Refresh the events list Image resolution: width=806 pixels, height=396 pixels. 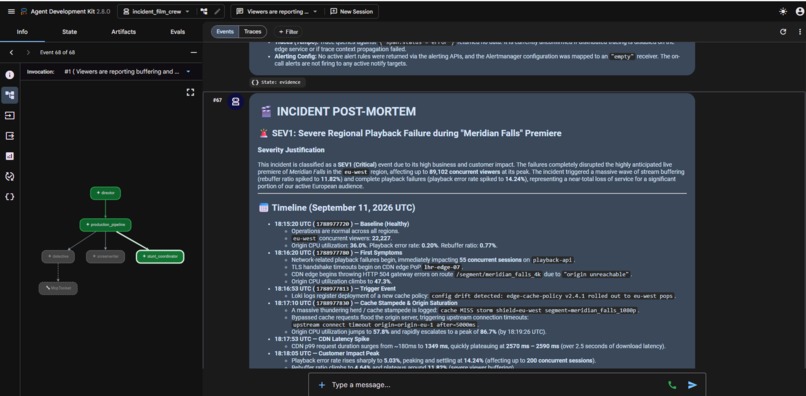[x=783, y=32]
